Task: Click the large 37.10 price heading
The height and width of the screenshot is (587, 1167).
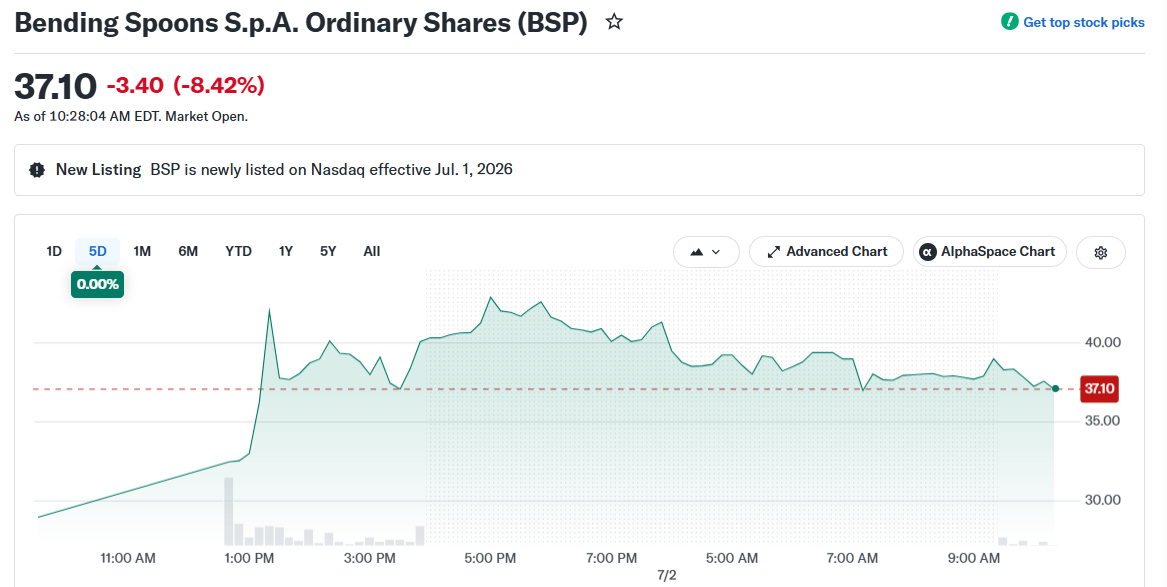Action: pos(55,86)
